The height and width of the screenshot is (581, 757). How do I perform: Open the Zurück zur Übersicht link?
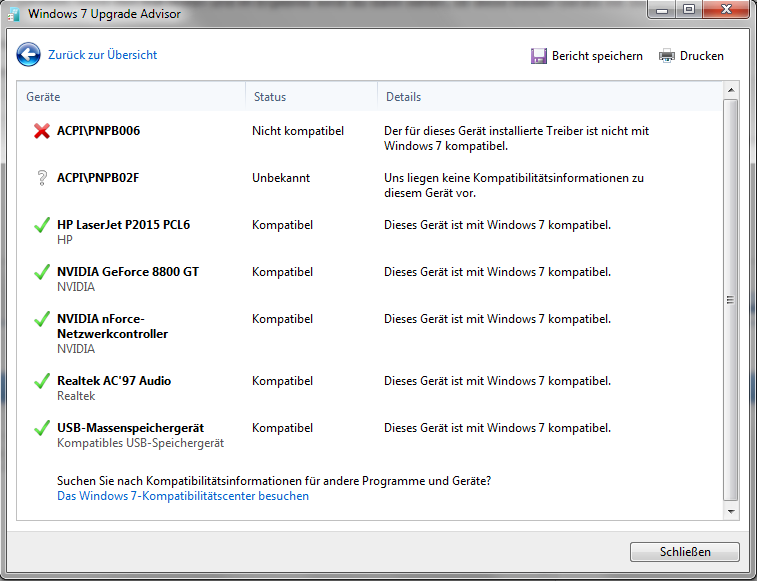point(102,55)
